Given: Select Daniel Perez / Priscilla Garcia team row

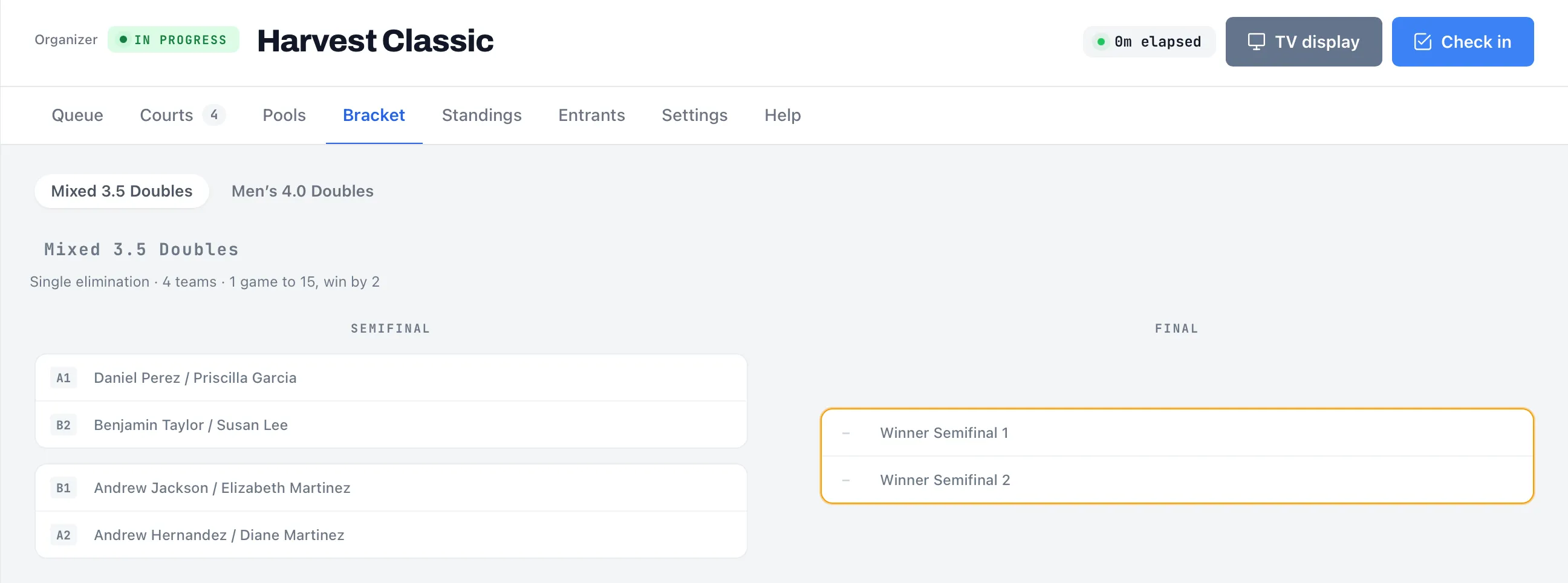Looking at the screenshot, I should [391, 378].
